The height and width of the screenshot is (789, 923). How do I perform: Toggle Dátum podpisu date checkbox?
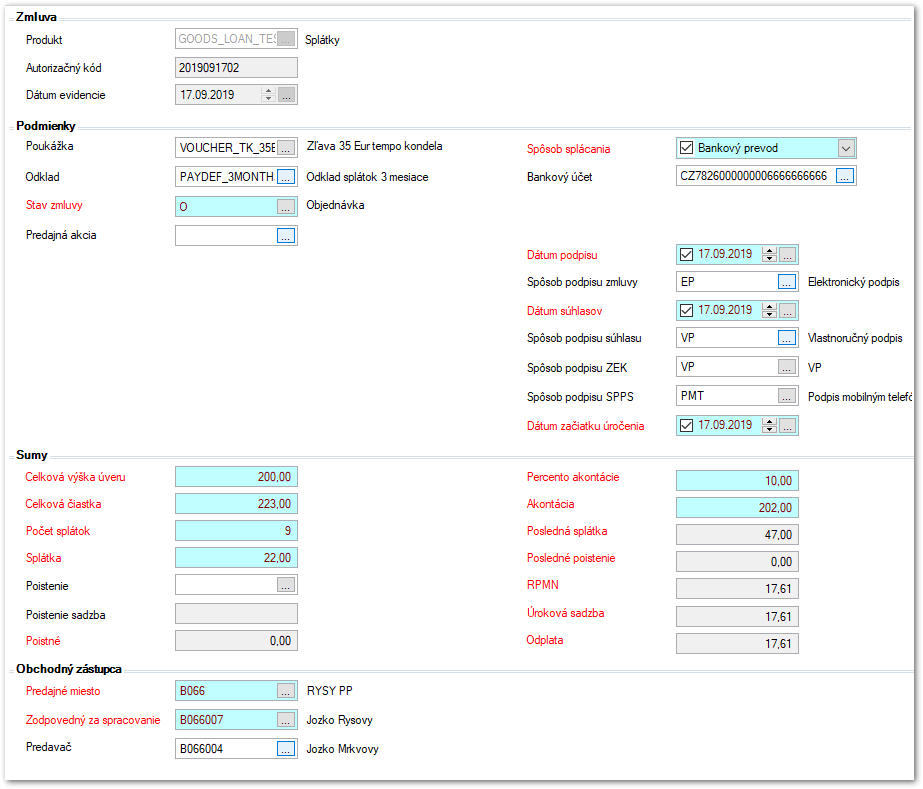coord(686,254)
